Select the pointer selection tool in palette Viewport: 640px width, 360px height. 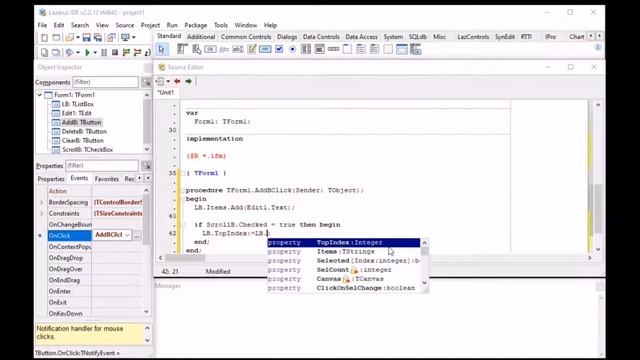162,50
